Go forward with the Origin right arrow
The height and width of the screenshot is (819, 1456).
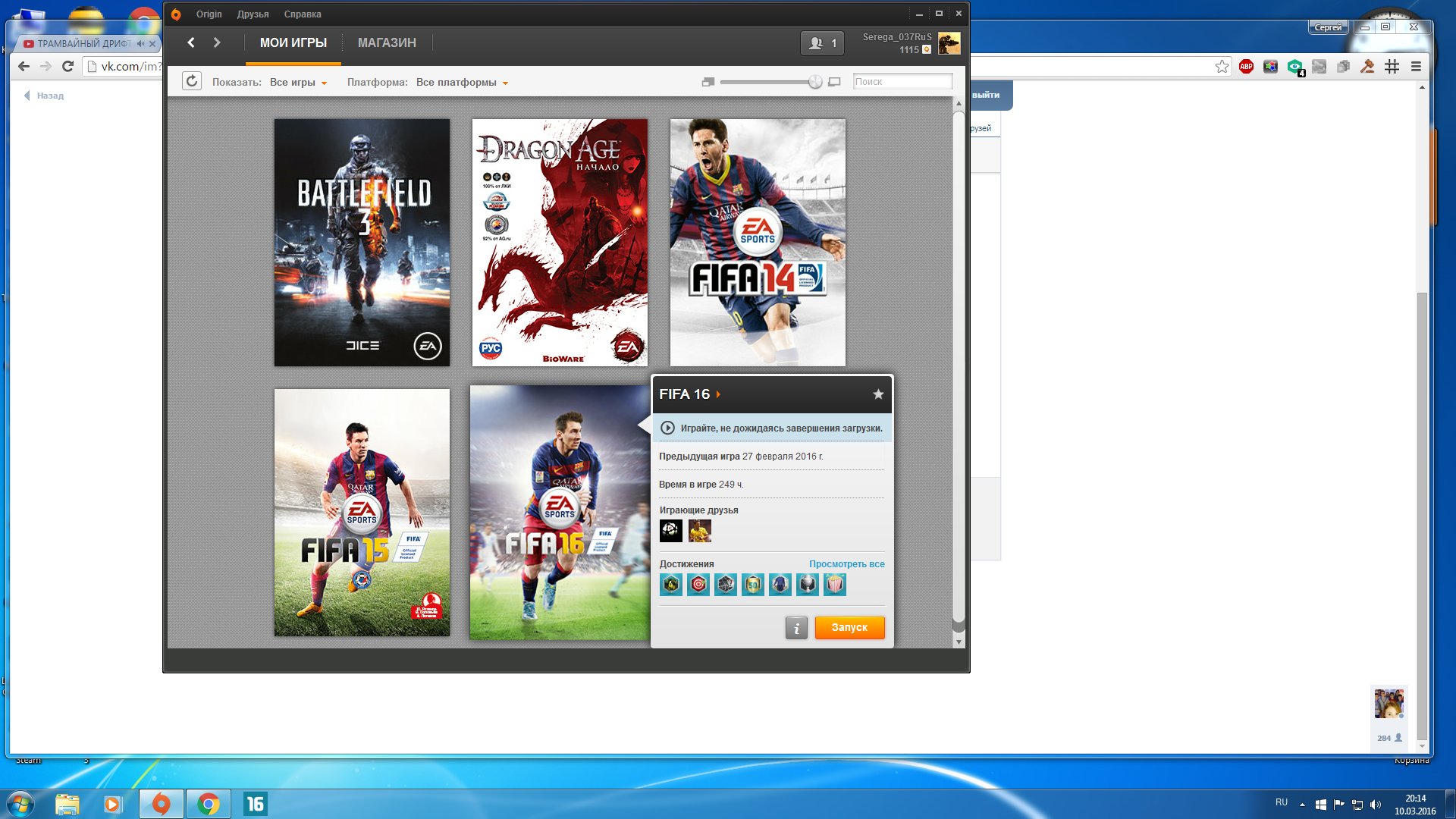point(217,42)
